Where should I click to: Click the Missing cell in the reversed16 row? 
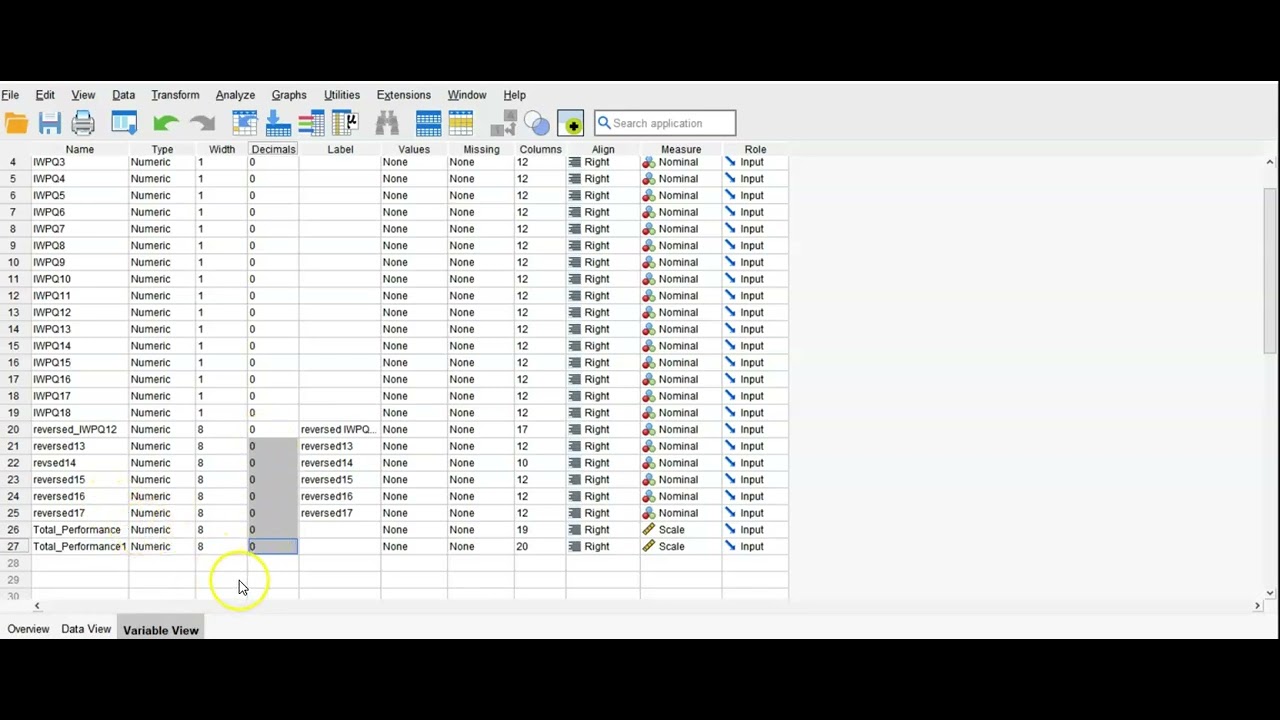481,496
